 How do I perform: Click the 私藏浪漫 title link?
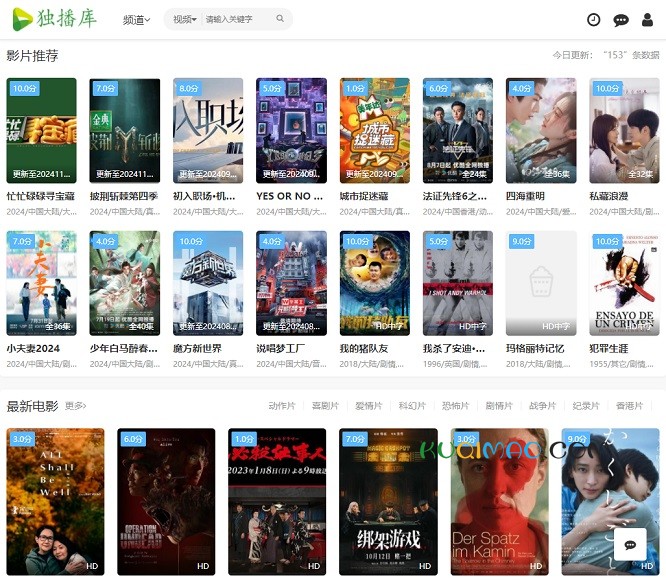click(x=608, y=196)
